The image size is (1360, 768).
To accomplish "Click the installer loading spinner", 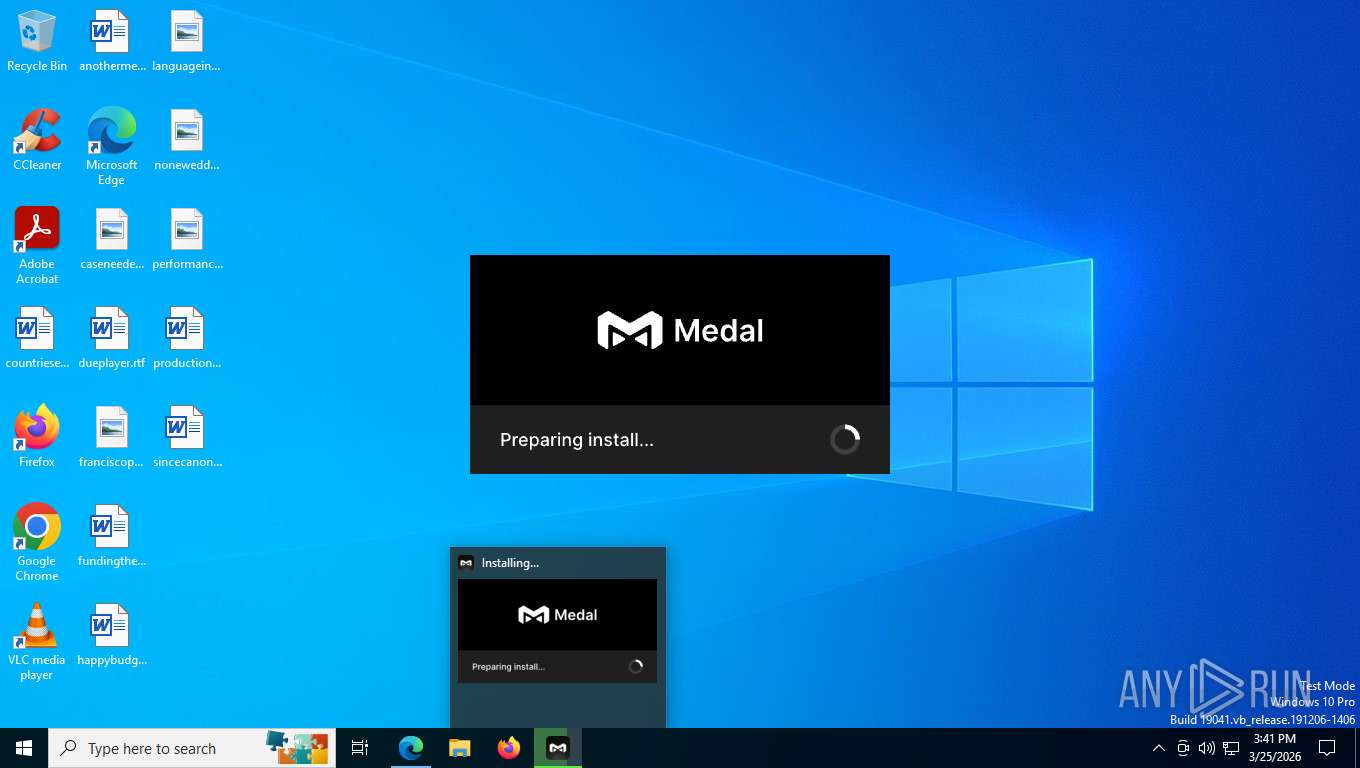I will coord(845,439).
